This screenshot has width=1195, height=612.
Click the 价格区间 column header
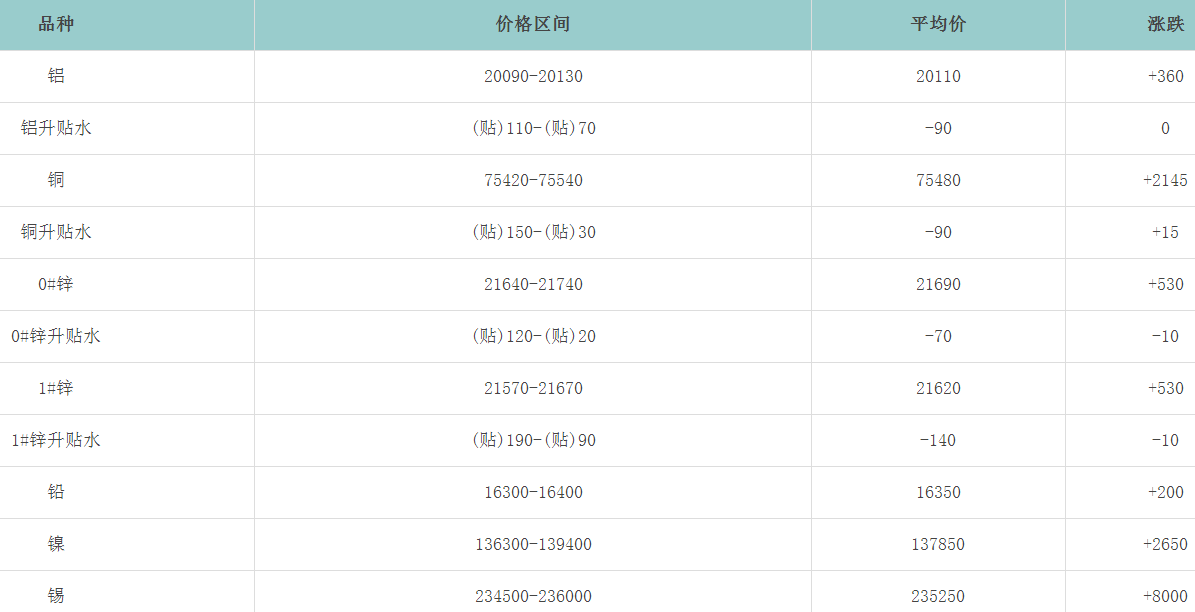[533, 25]
